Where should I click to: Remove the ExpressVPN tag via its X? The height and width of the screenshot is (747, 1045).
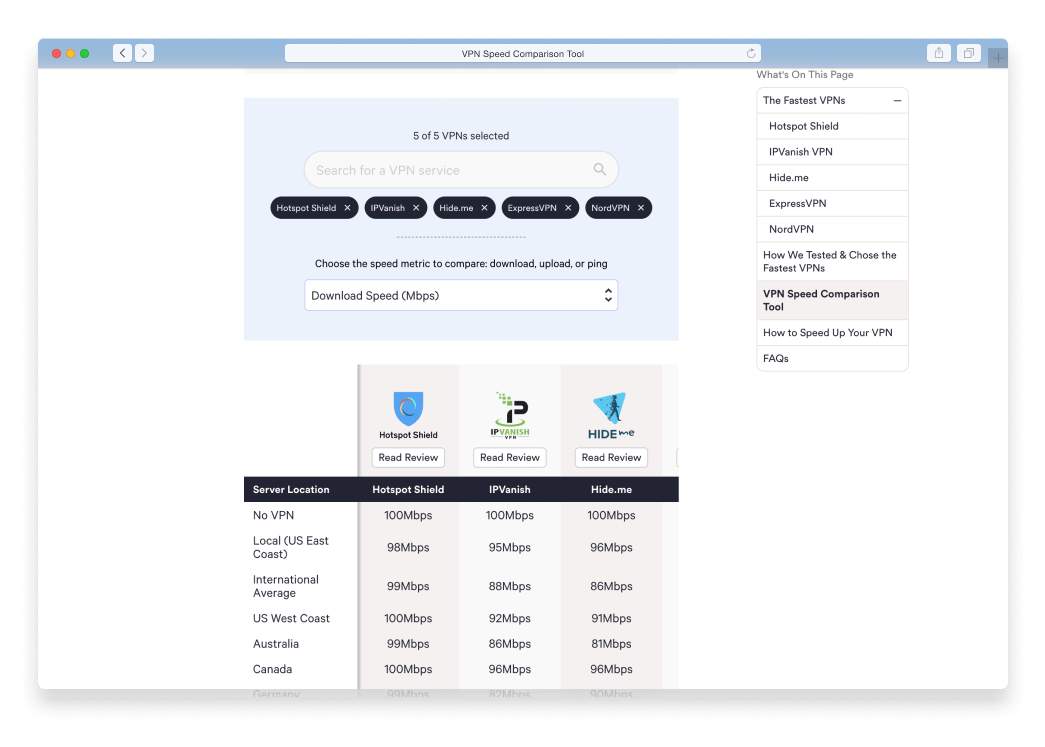[568, 208]
